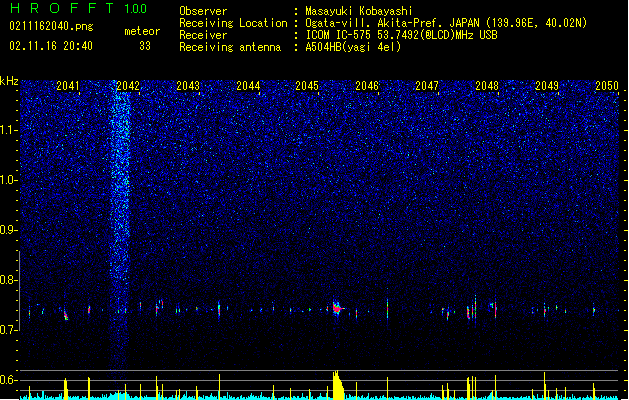Select the Ogata-vill. Akita-Pref. JAPAN location text
The image size is (629, 400).
[x=446, y=23]
